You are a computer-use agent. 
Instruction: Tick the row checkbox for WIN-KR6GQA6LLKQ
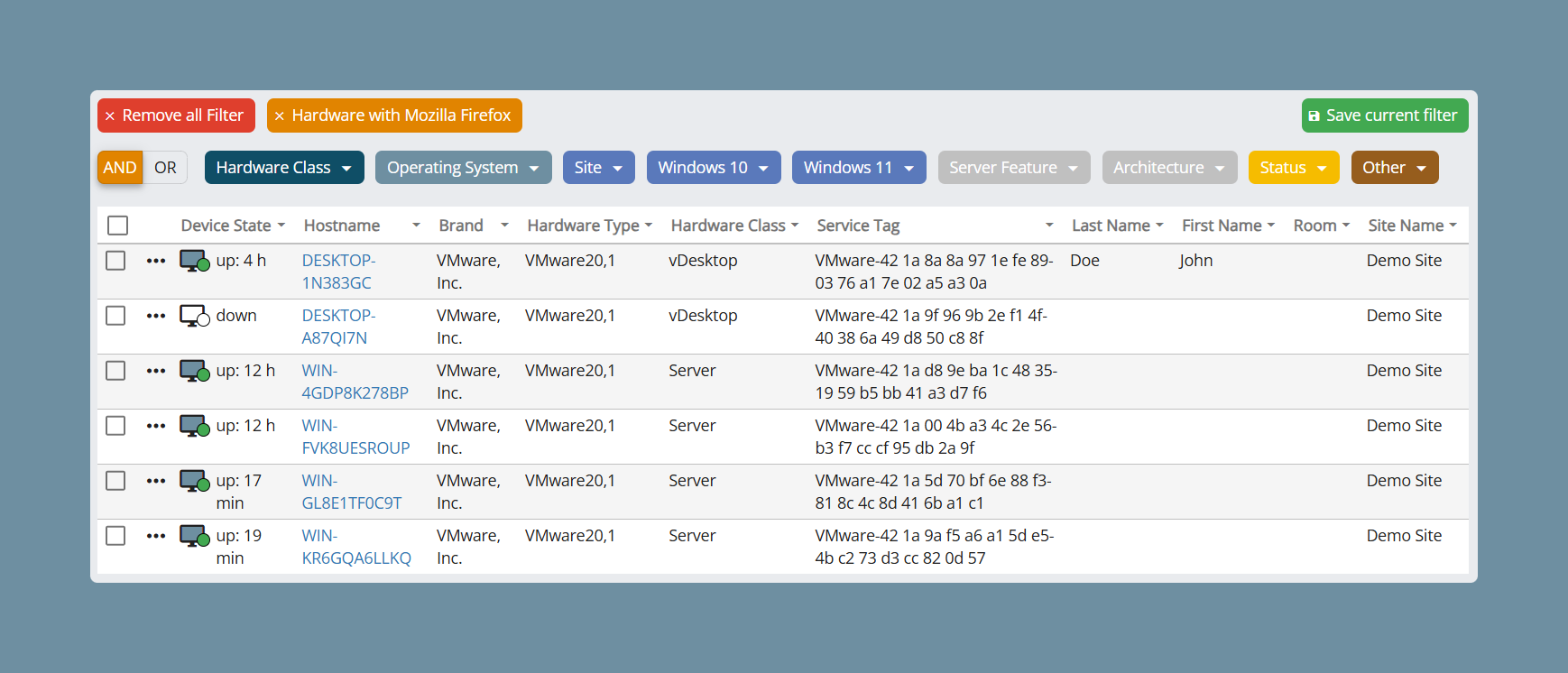click(x=115, y=536)
